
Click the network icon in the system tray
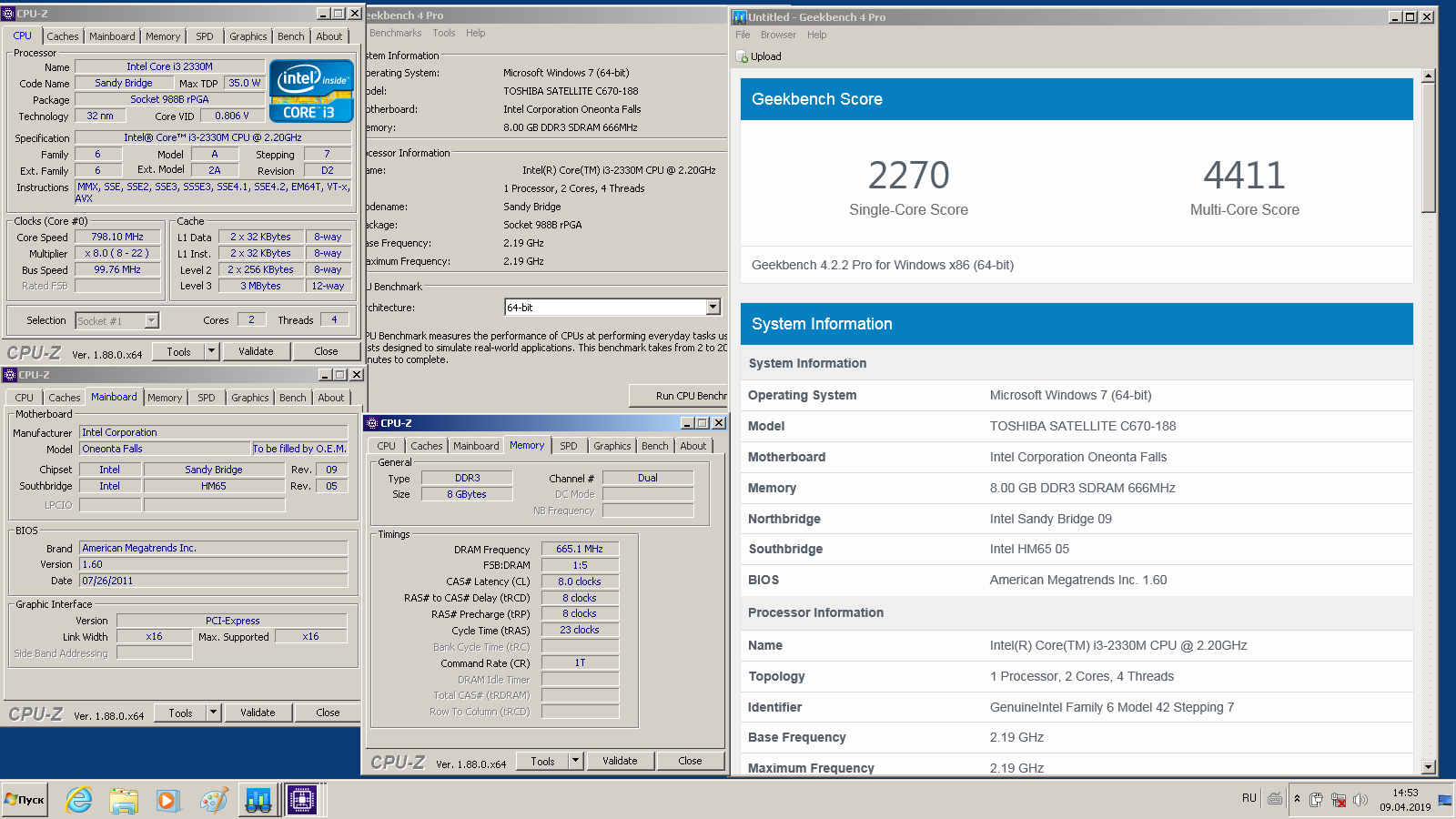pyautogui.click(x=1338, y=800)
